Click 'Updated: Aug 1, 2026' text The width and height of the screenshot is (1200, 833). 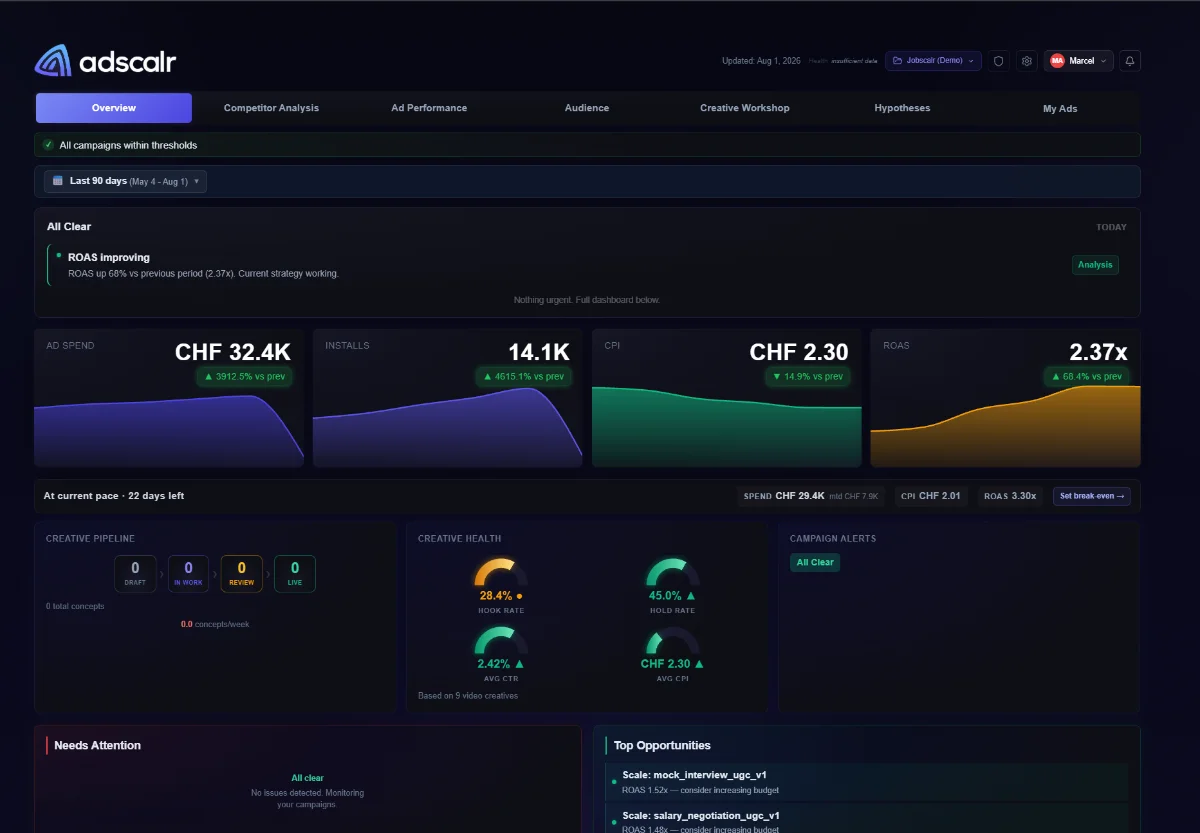tap(762, 61)
